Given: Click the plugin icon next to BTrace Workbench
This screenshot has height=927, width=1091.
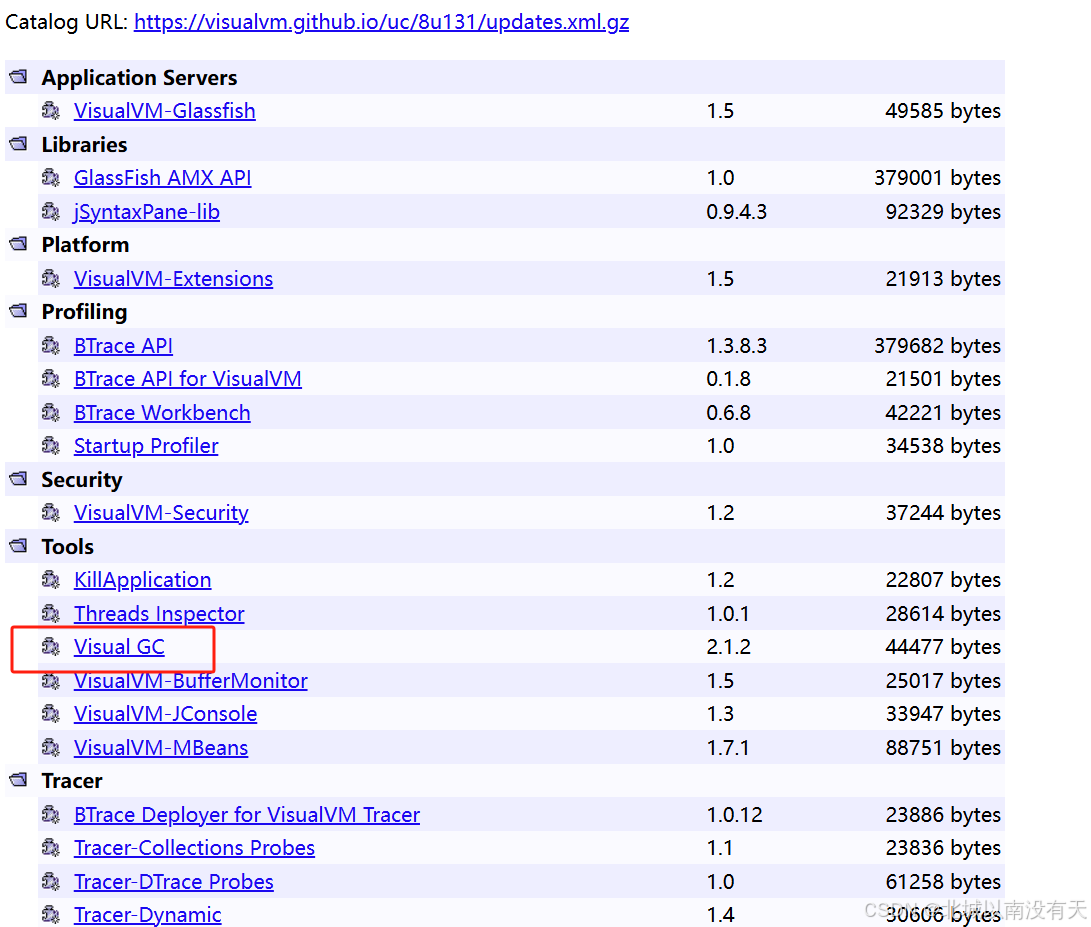Looking at the screenshot, I should pyautogui.click(x=51, y=412).
